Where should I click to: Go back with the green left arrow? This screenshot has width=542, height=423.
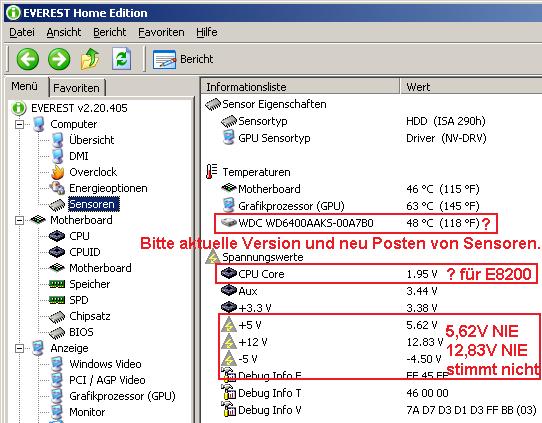pyautogui.click(x=28, y=59)
